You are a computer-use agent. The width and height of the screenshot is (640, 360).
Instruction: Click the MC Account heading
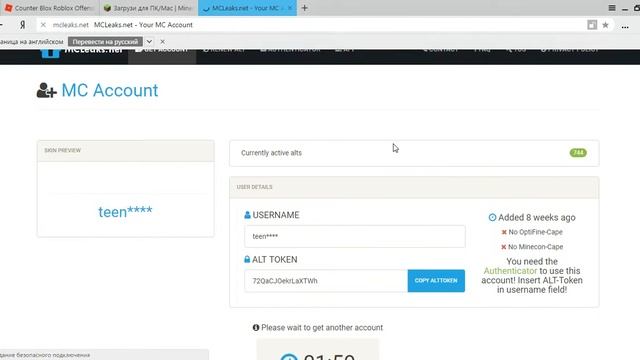coord(109,90)
